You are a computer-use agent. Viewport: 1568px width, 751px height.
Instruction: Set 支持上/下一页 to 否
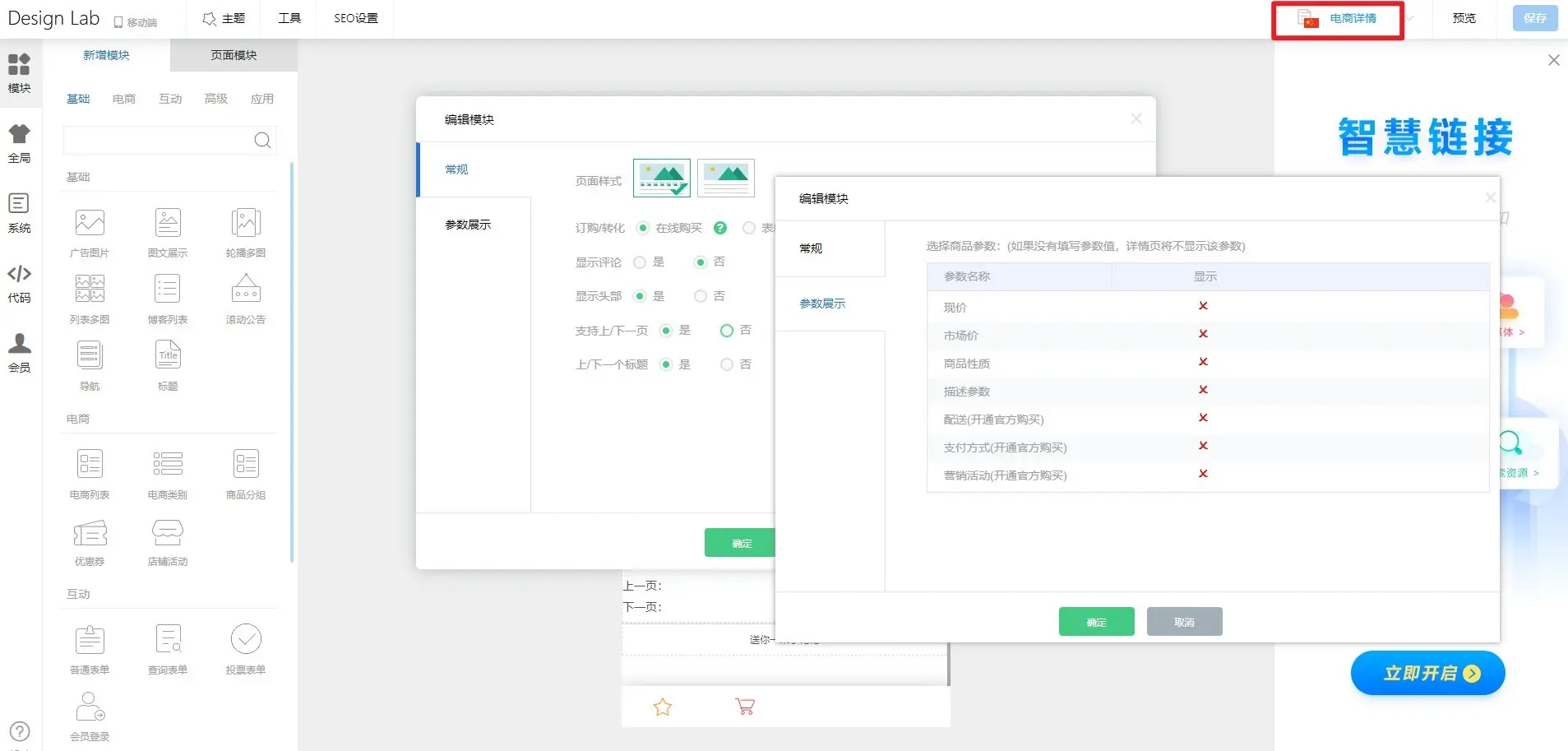727,331
